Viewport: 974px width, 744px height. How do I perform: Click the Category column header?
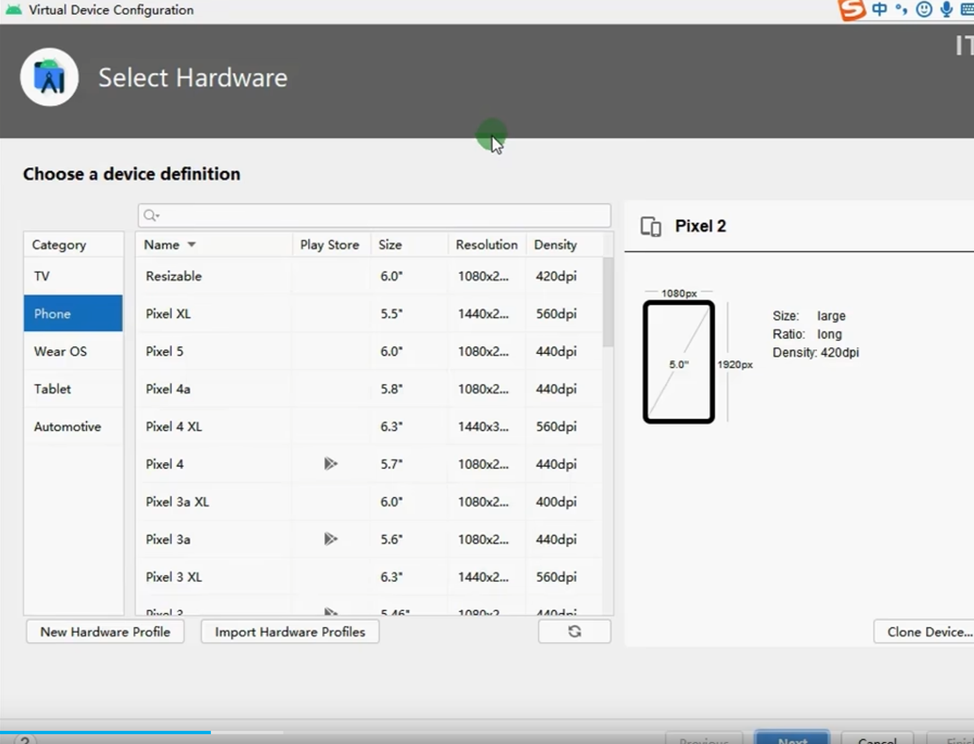pyautogui.click(x=73, y=245)
